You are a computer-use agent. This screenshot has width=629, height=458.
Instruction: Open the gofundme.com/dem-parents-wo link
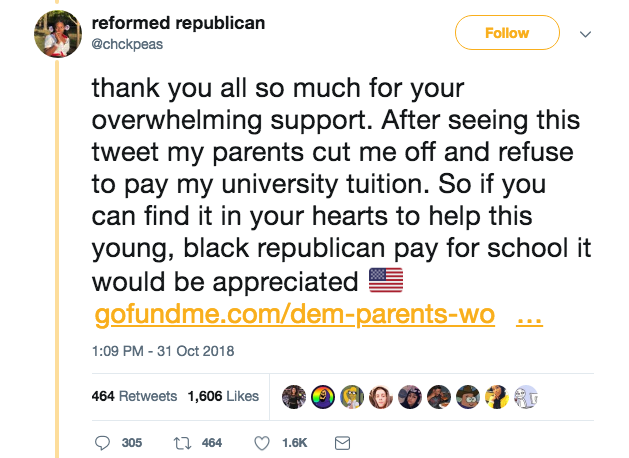click(294, 315)
